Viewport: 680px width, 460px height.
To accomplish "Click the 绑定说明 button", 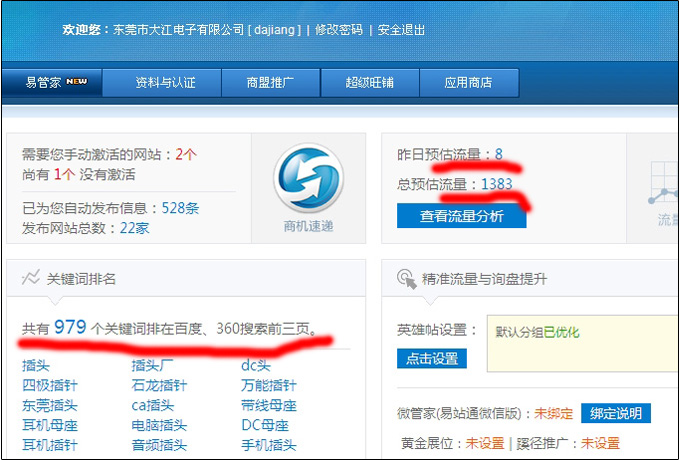I will 615,413.
